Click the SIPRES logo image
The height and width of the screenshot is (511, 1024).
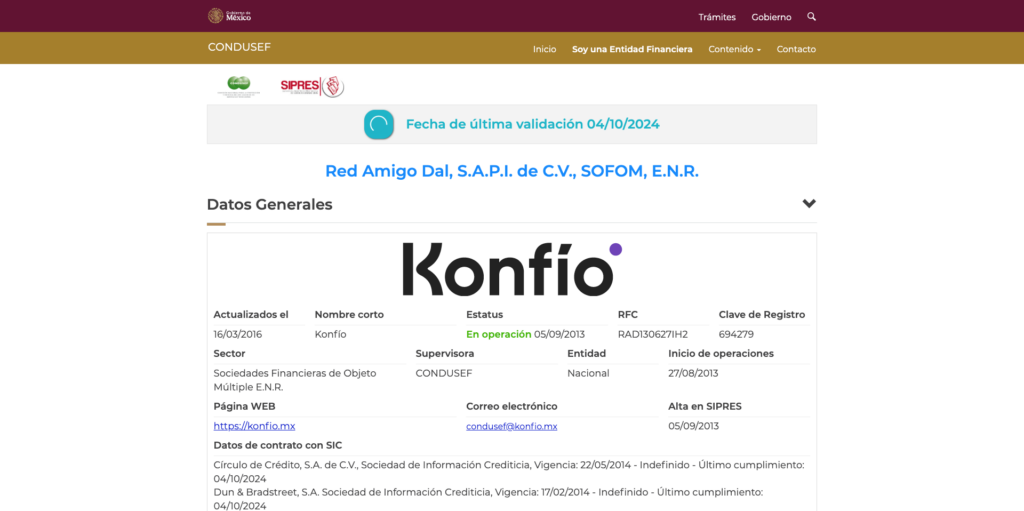coord(312,86)
